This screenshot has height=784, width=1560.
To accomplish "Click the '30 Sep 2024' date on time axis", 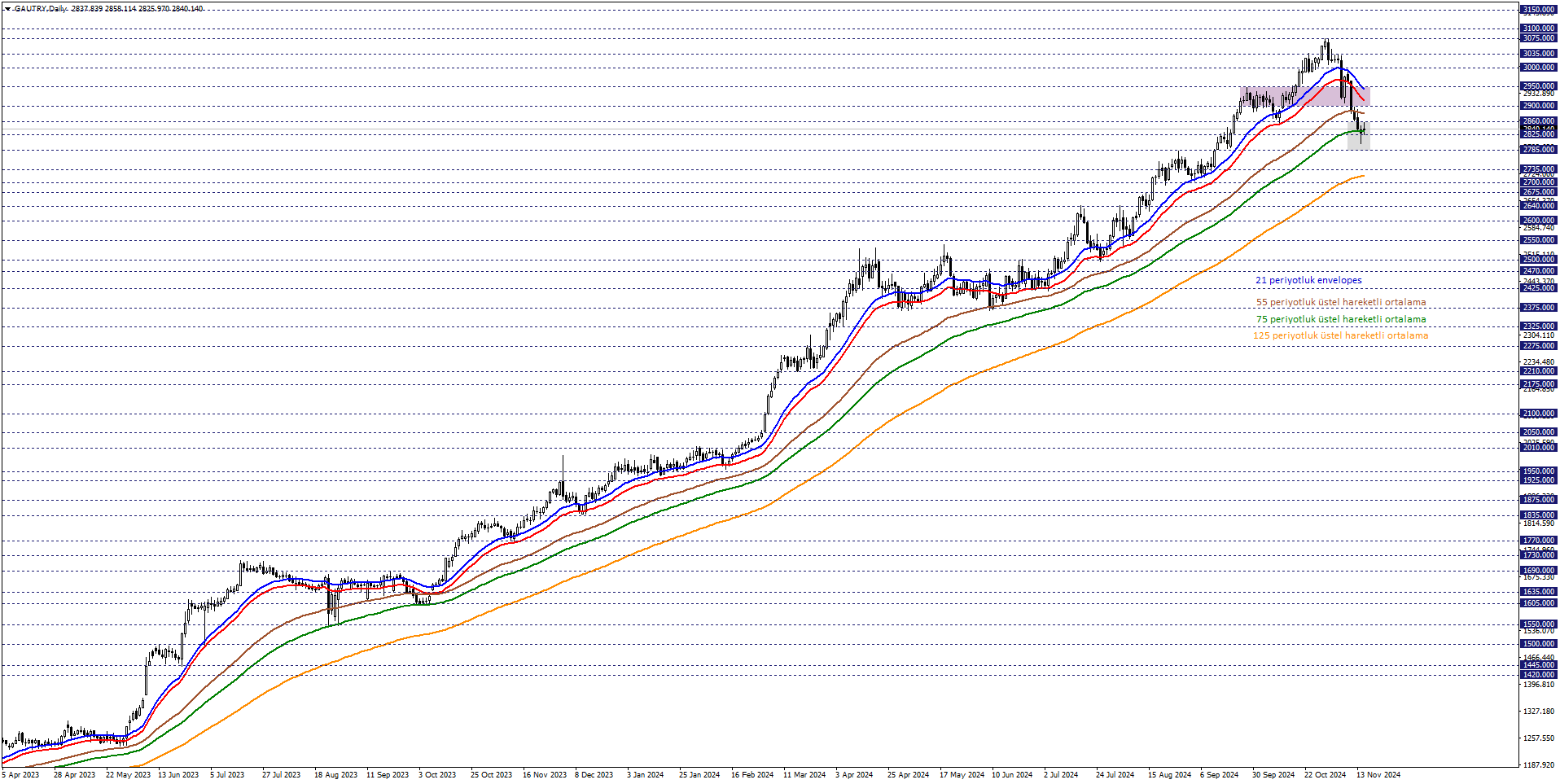I will [1273, 775].
